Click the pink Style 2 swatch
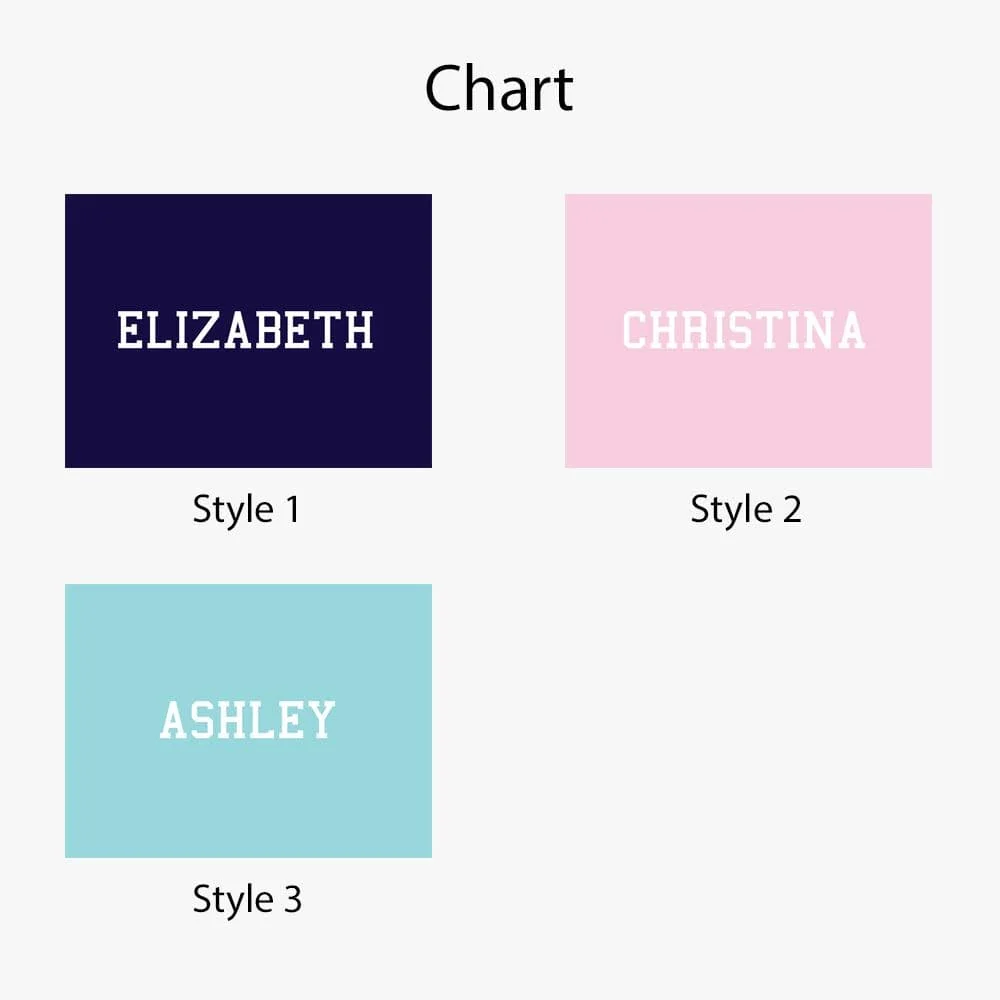This screenshot has height=1000, width=1000. pyautogui.click(x=748, y=330)
